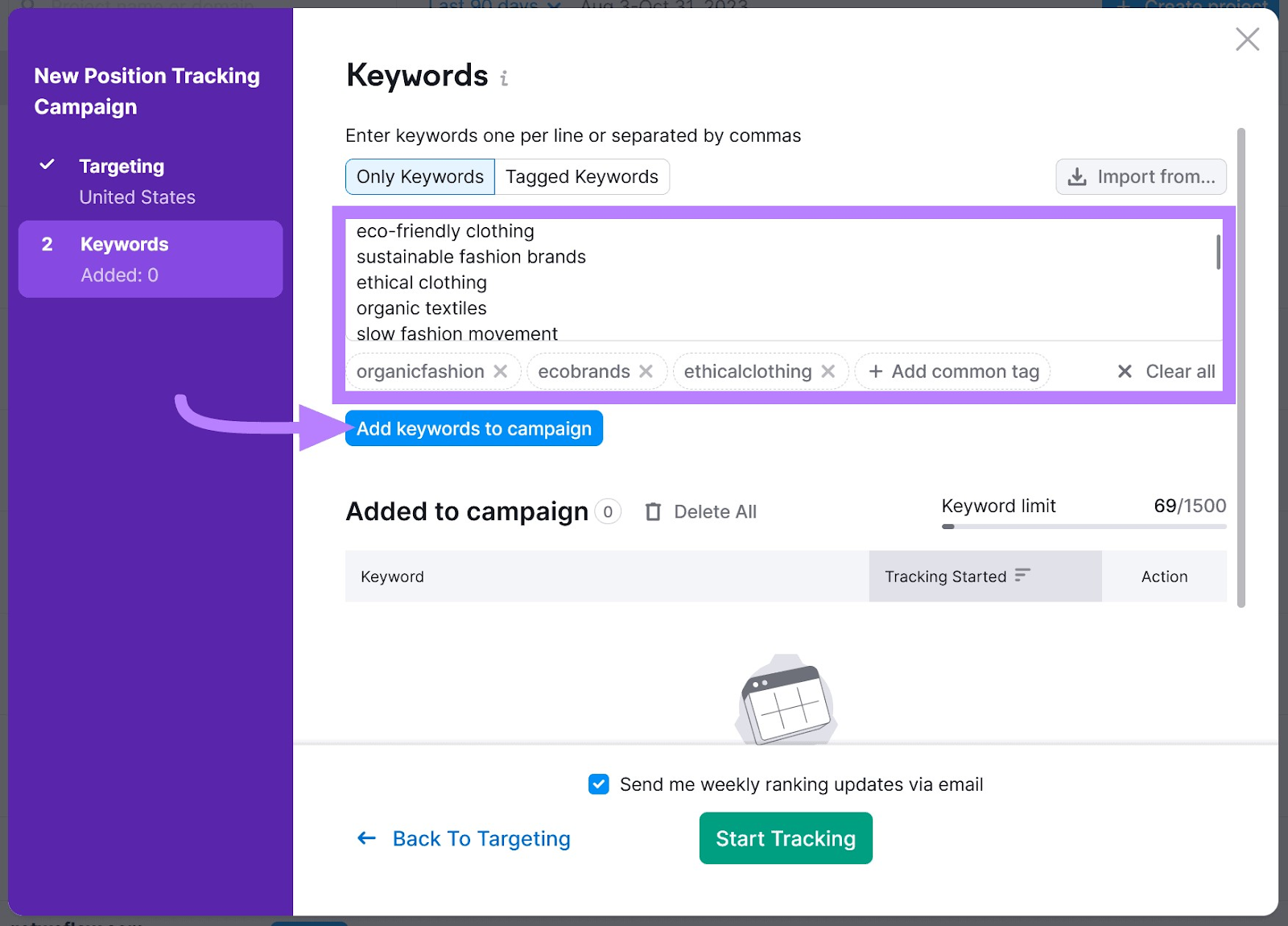
Task: Click the info icon beside Keywords heading
Action: point(504,78)
